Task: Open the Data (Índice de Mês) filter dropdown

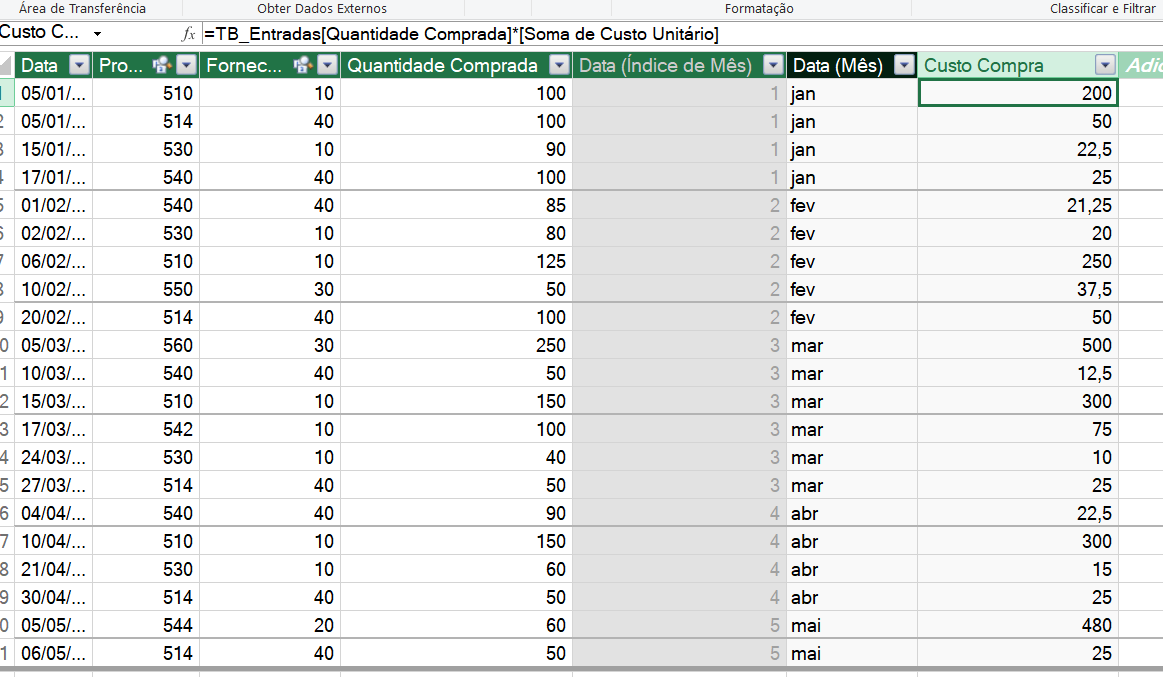Action: 774,65
